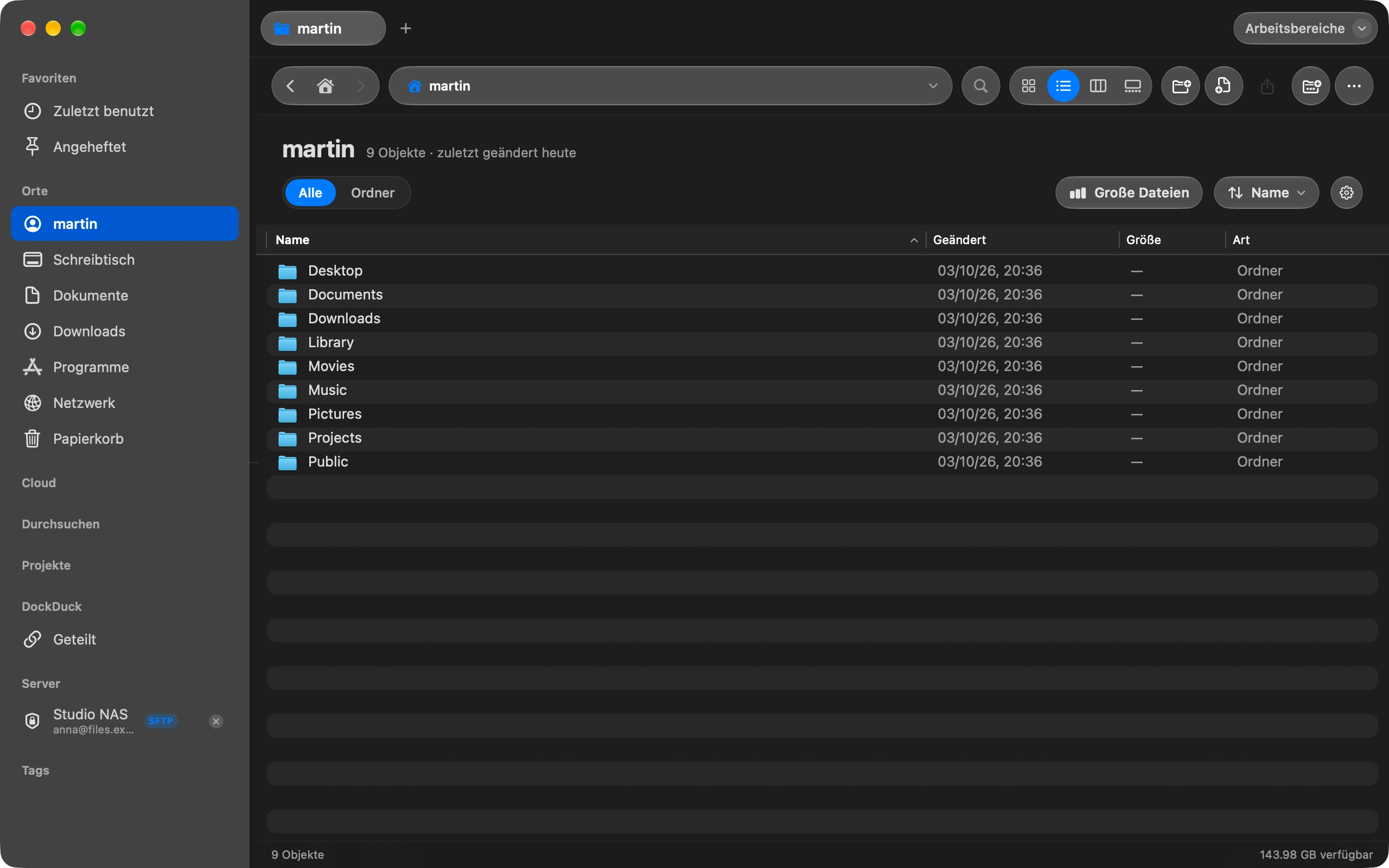Open Netzwerk in sidebar
This screenshot has height=868, width=1389.
coord(125,403)
